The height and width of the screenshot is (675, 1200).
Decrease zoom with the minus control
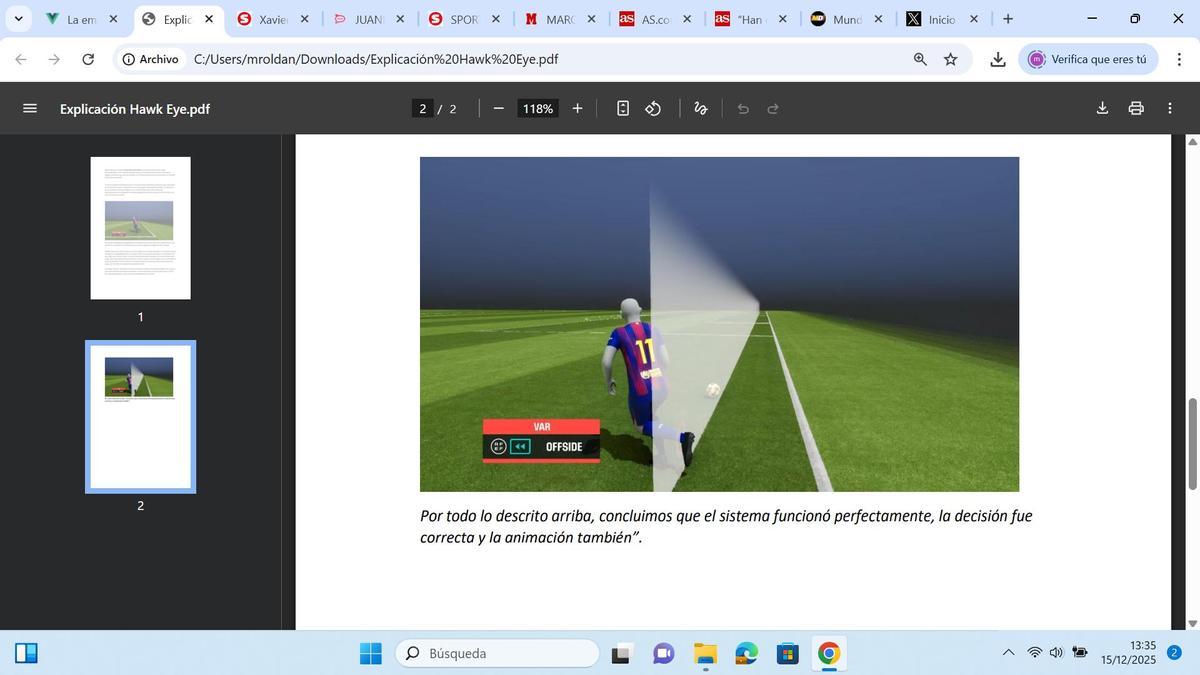point(497,108)
